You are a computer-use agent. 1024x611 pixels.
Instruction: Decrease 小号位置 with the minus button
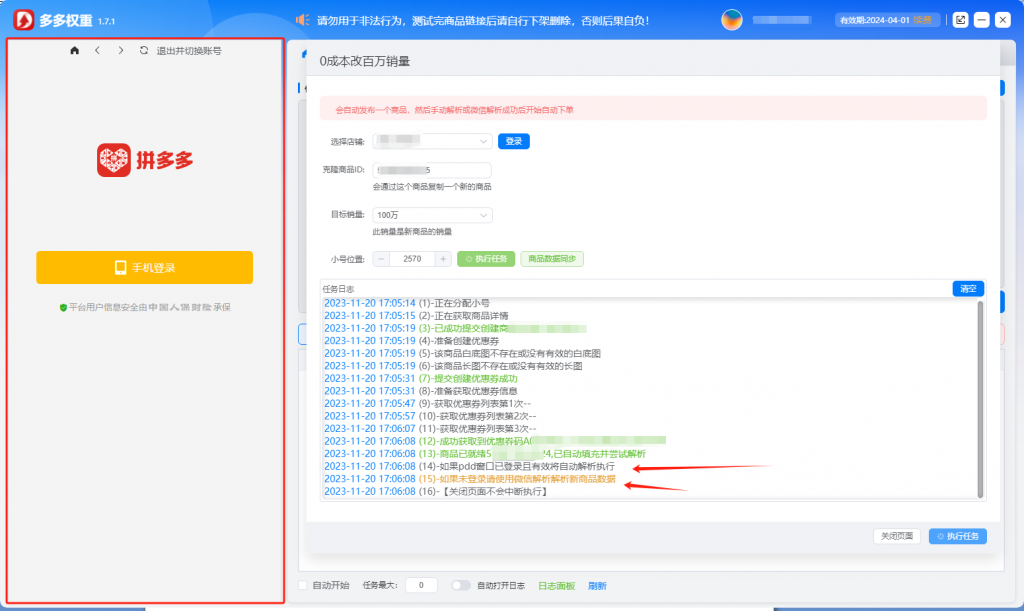381,259
